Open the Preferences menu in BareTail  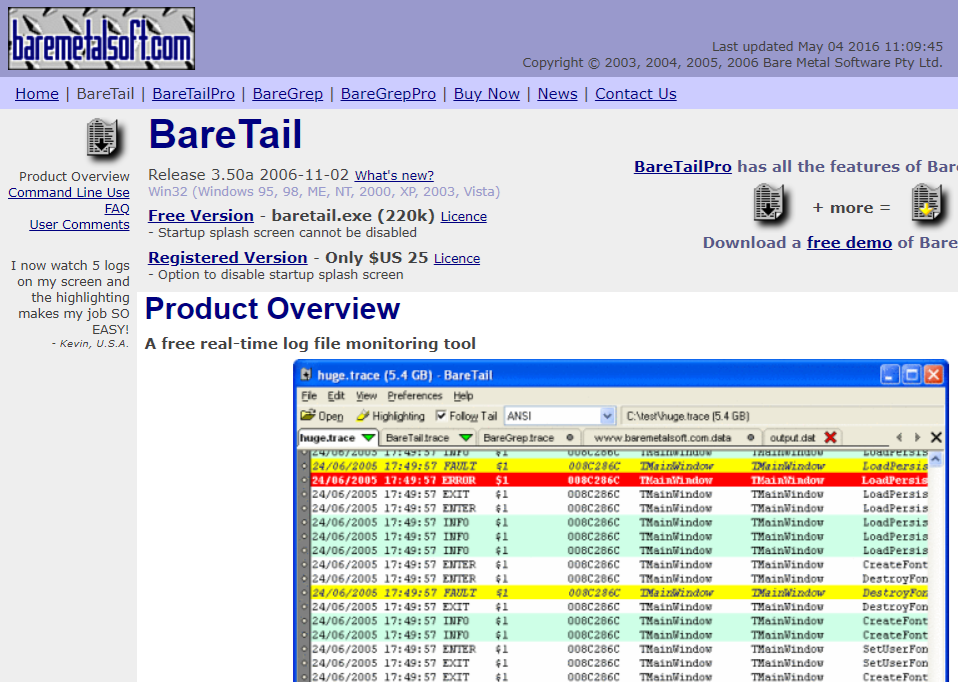[x=415, y=395]
